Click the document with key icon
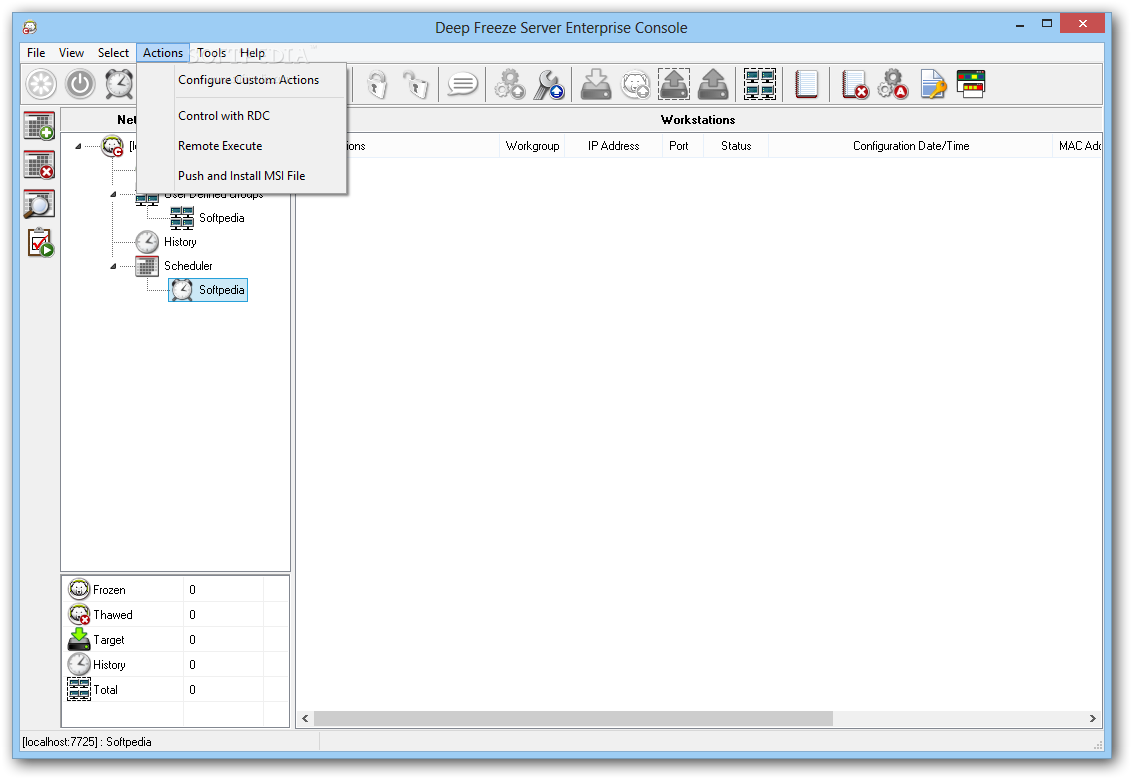Viewport: 1132px width, 779px height. 933,84
